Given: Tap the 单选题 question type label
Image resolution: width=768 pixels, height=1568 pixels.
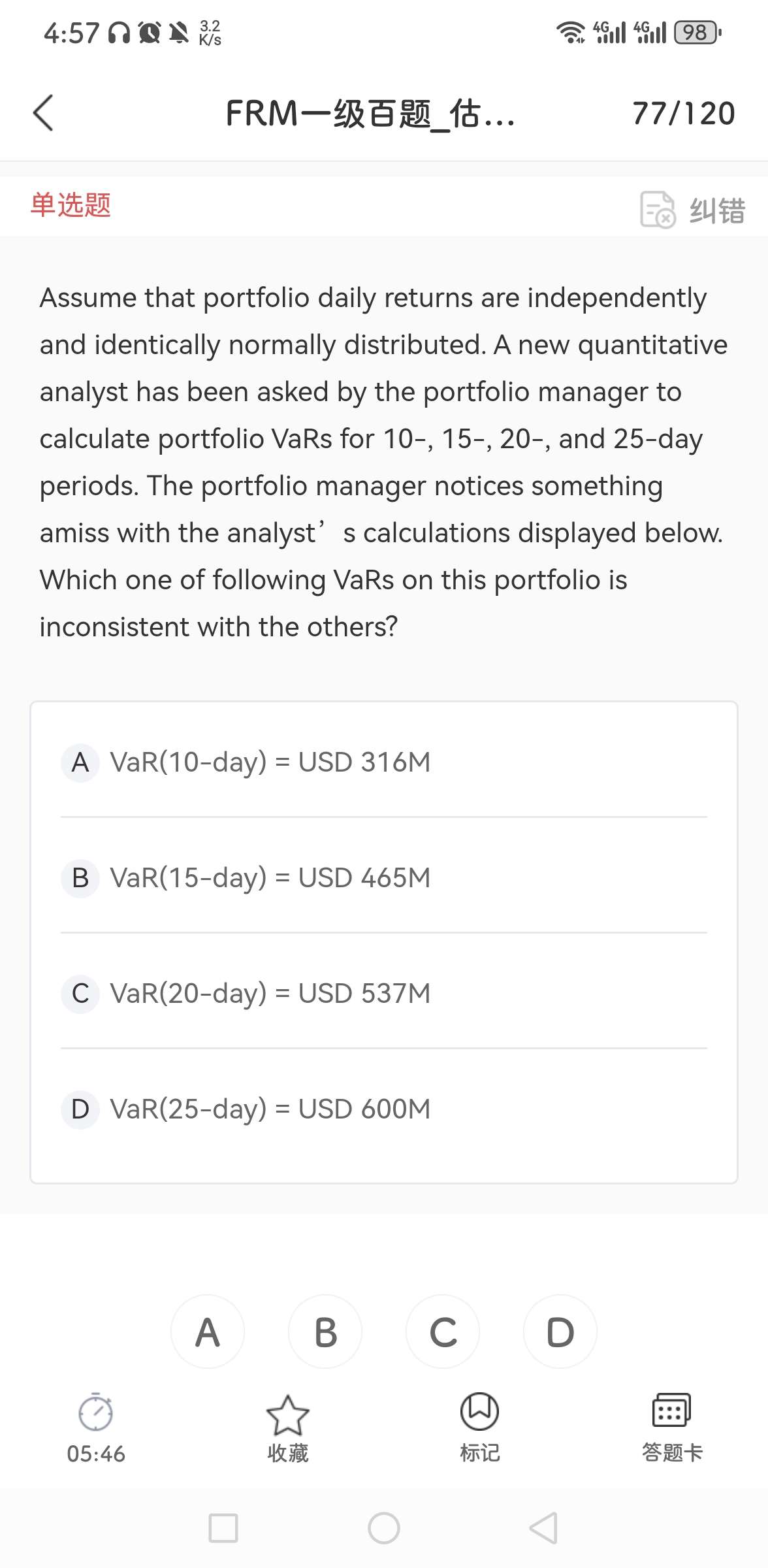Looking at the screenshot, I should [71, 205].
